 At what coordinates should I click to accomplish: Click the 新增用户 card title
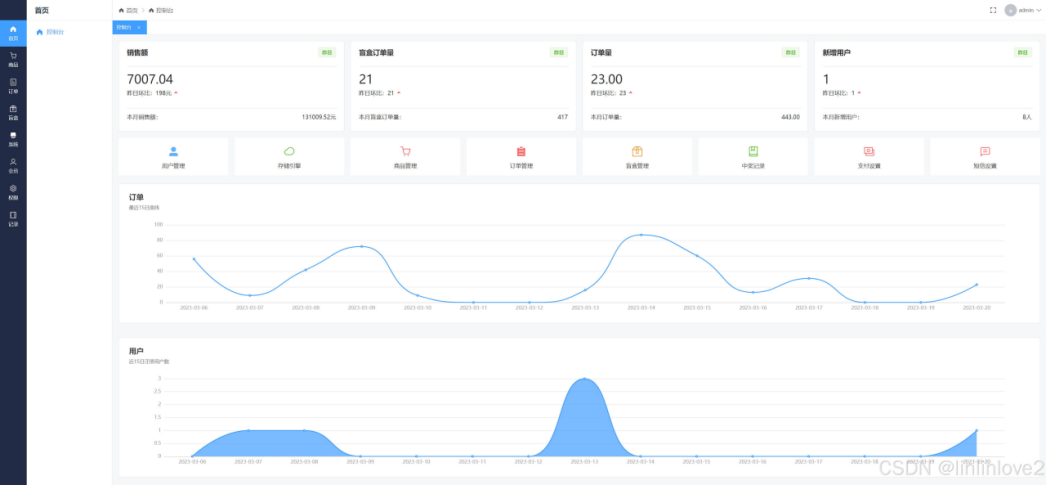(x=837, y=52)
